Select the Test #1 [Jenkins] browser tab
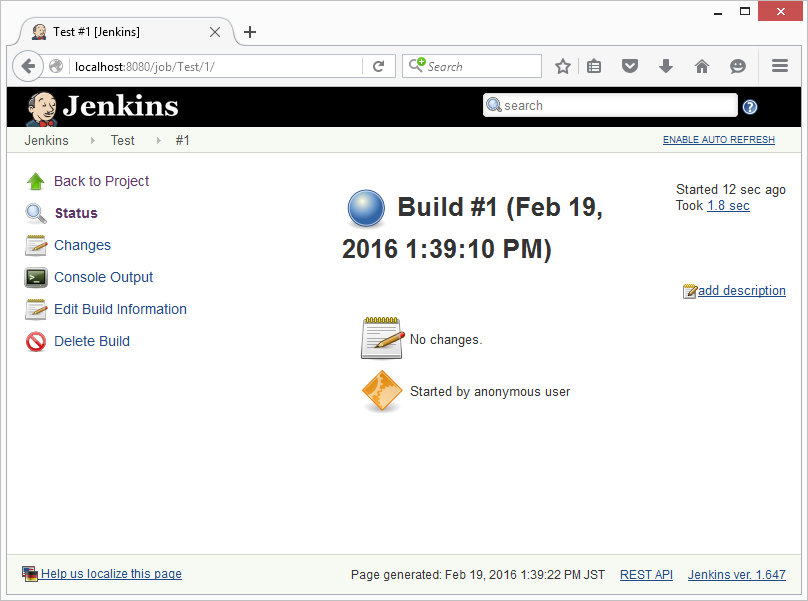 (126, 32)
